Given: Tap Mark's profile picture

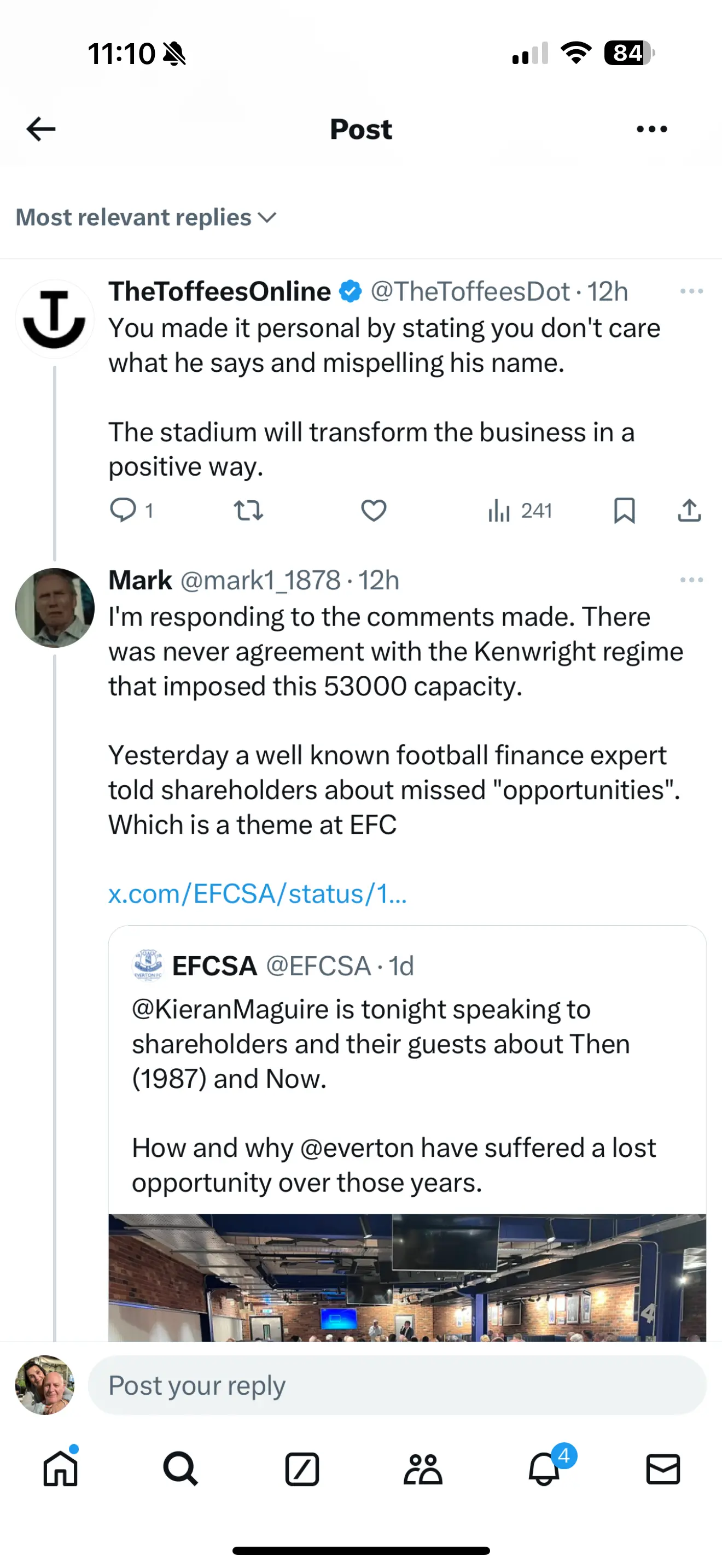Looking at the screenshot, I should 55,607.
